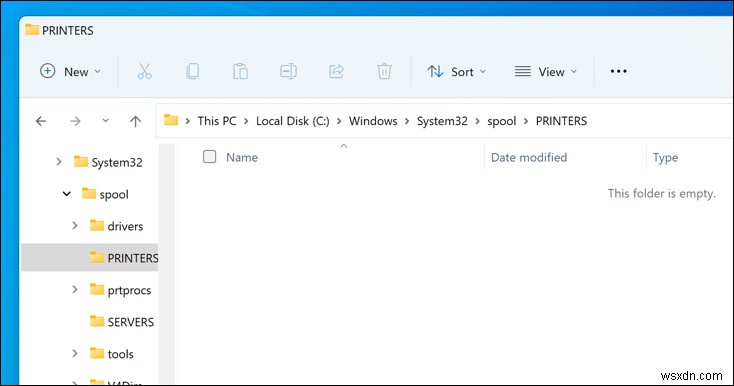
Task: Select drivers folder in navigation pane
Action: pyautogui.click(x=117, y=226)
